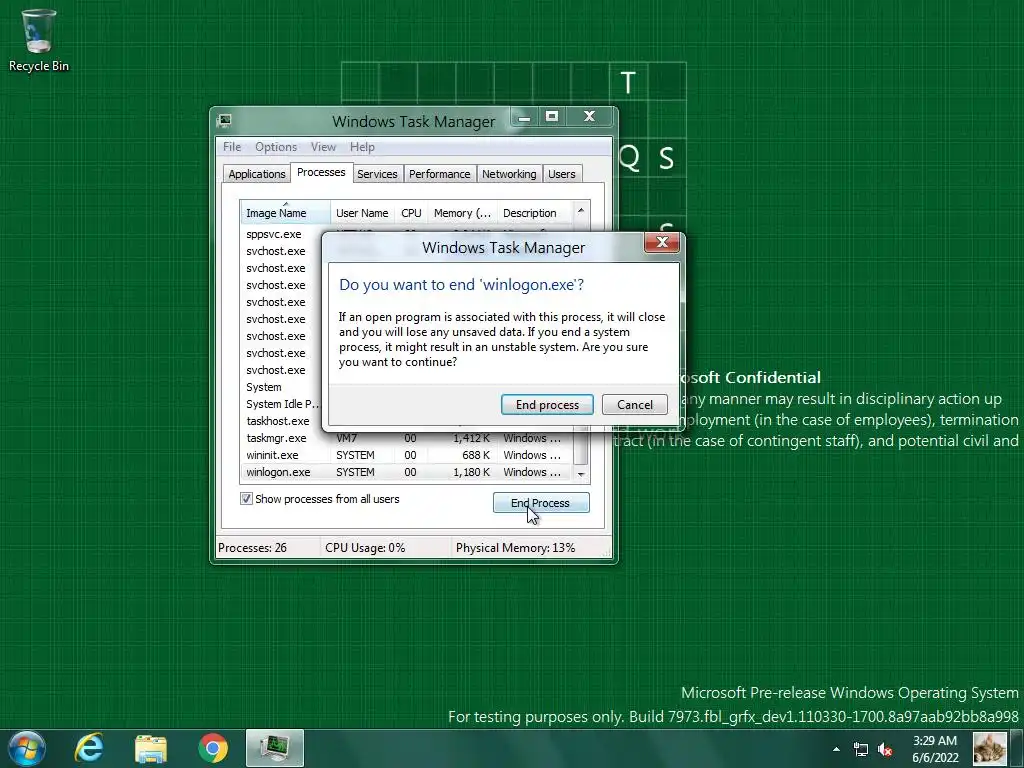Launch Google Chrome from taskbar

(x=213, y=748)
